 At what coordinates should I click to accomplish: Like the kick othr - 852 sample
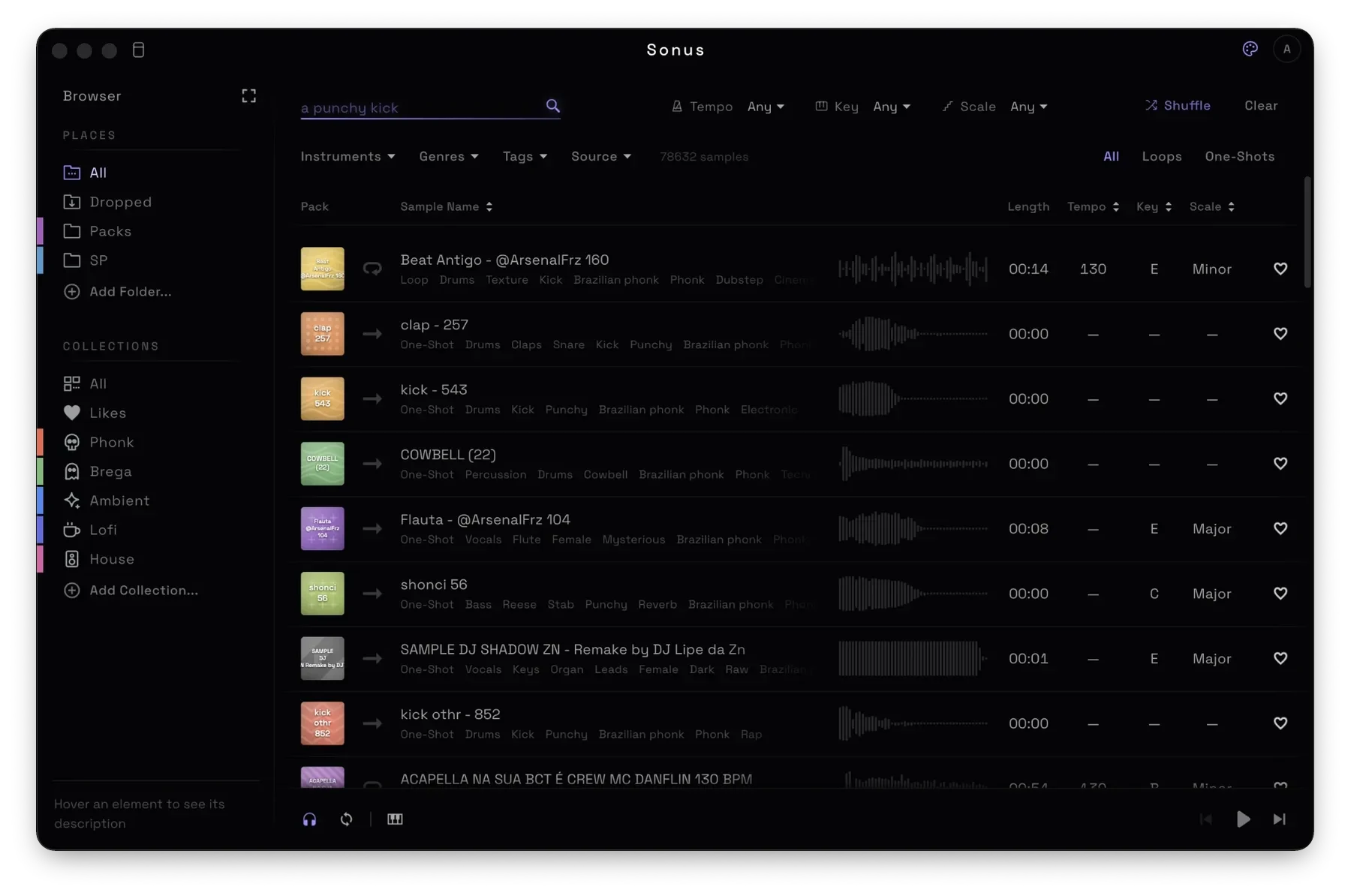tap(1280, 723)
